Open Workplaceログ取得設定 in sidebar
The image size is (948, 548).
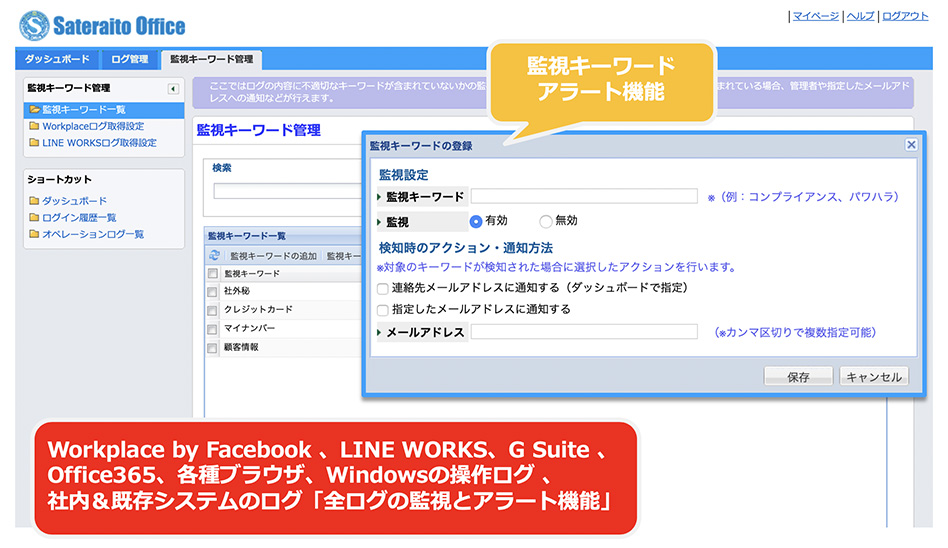coord(93,126)
